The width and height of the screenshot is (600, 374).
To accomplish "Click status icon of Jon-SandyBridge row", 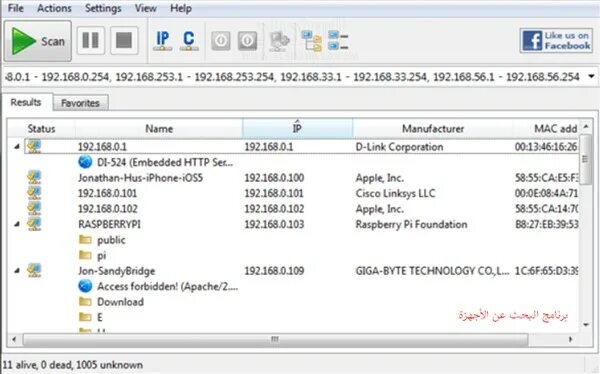I will tap(34, 270).
